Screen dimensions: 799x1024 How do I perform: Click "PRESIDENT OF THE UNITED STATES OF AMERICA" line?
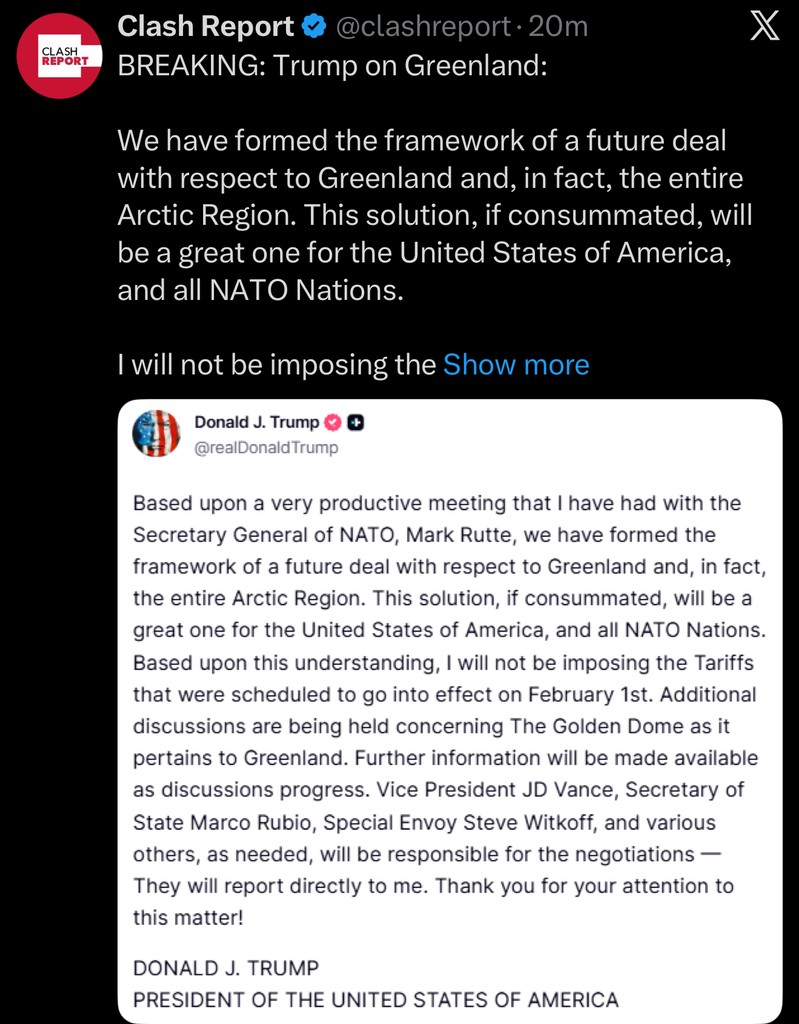[x=375, y=999]
